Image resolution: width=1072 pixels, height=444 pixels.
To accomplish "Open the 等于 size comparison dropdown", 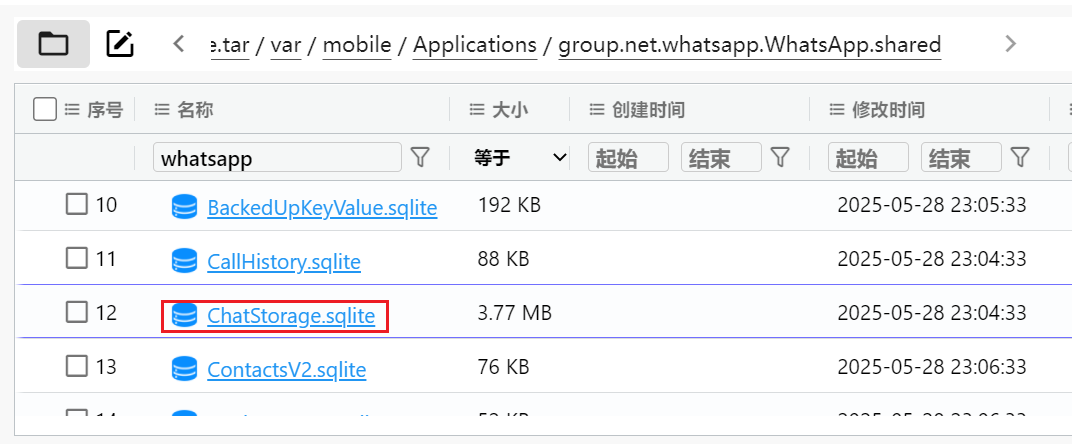I will tap(520, 157).
